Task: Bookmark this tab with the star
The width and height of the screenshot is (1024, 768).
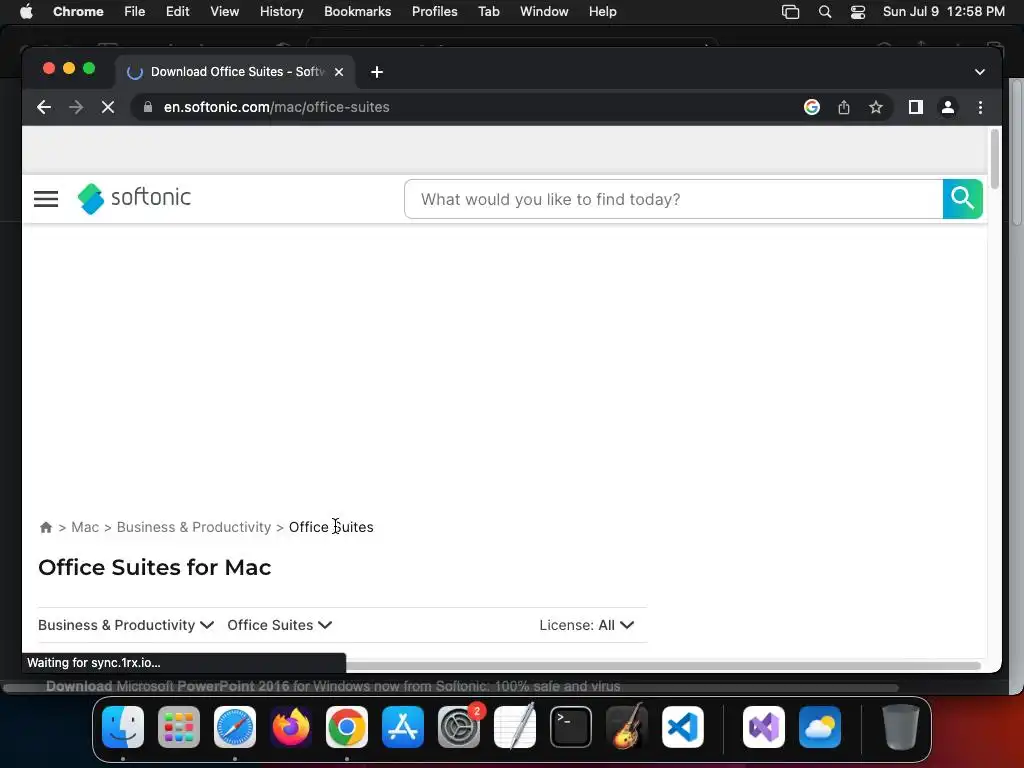Action: (x=875, y=107)
